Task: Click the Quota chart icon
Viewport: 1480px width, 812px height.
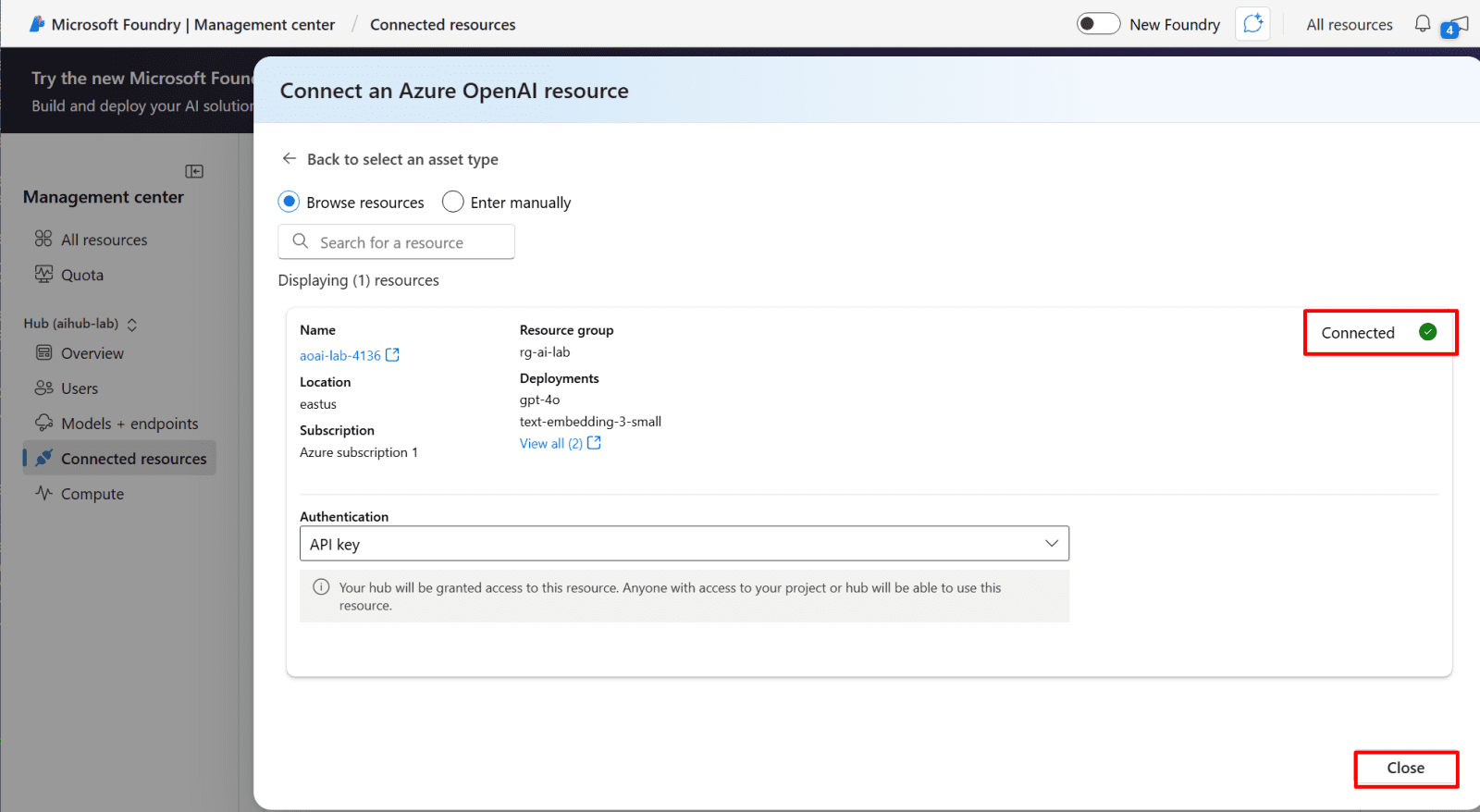Action: pos(43,274)
